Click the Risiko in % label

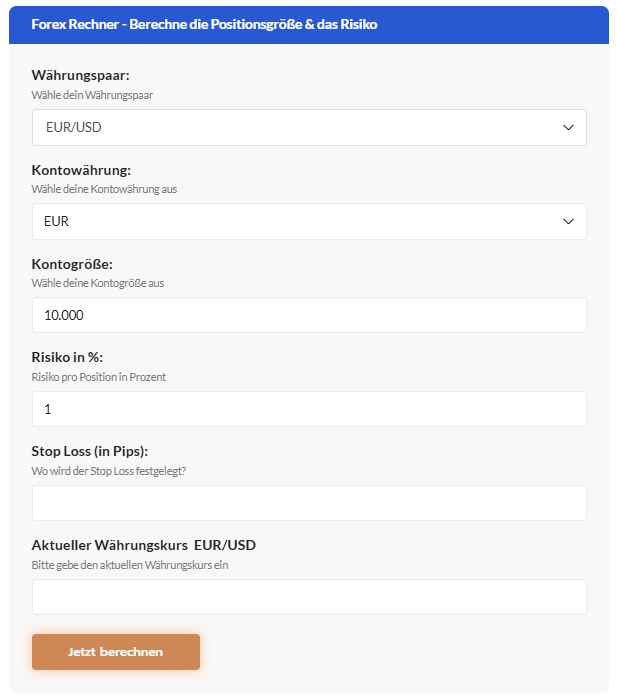pyautogui.click(x=67, y=357)
